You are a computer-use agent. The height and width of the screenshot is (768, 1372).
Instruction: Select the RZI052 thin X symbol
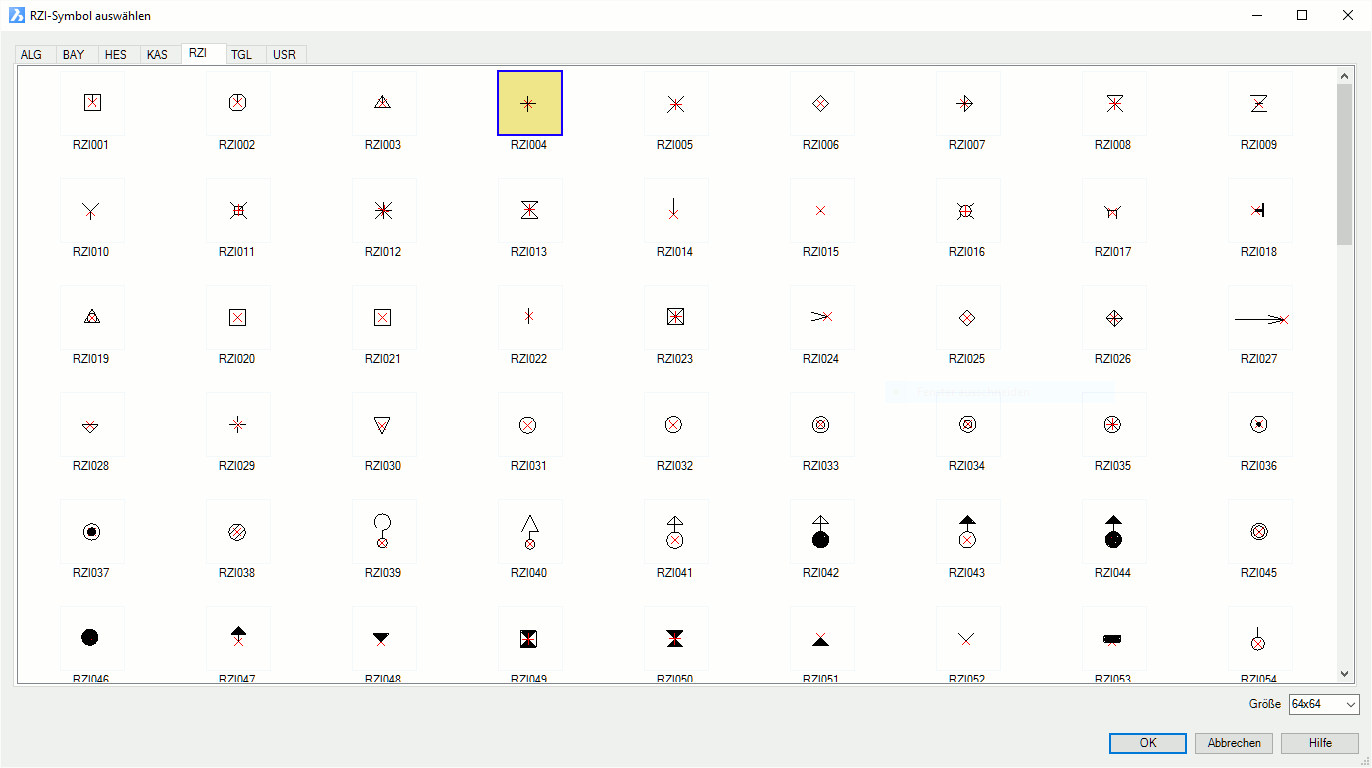coord(968,638)
